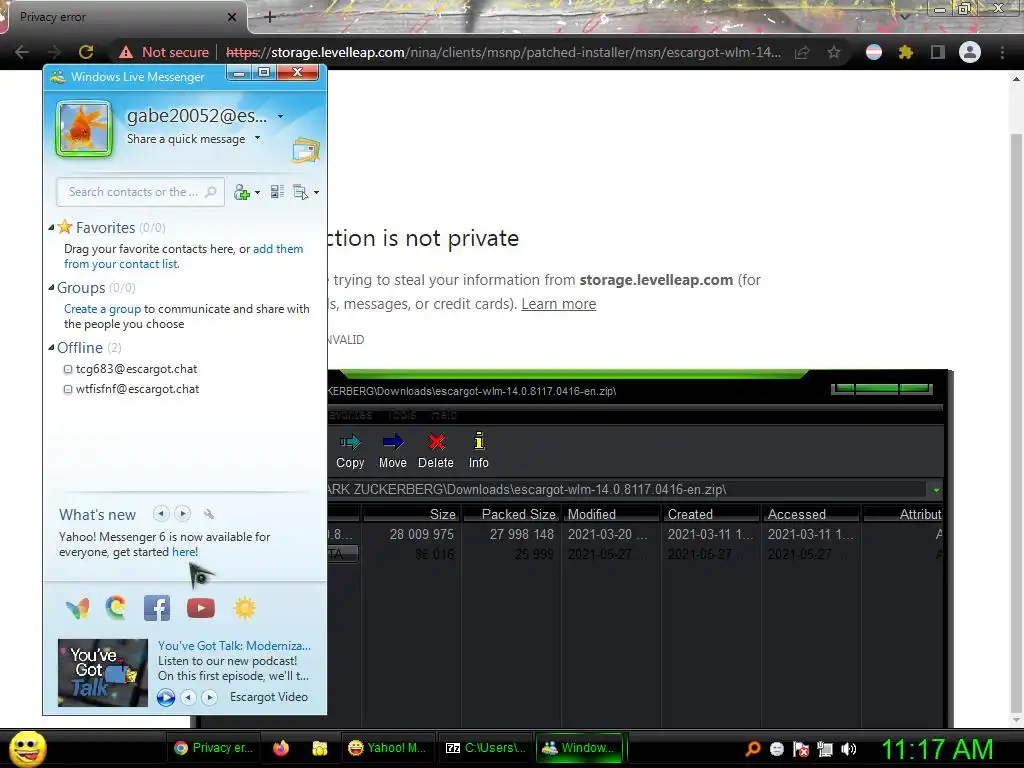
Task: Click the 11:17 AM taskbar clock
Action: 937,749
